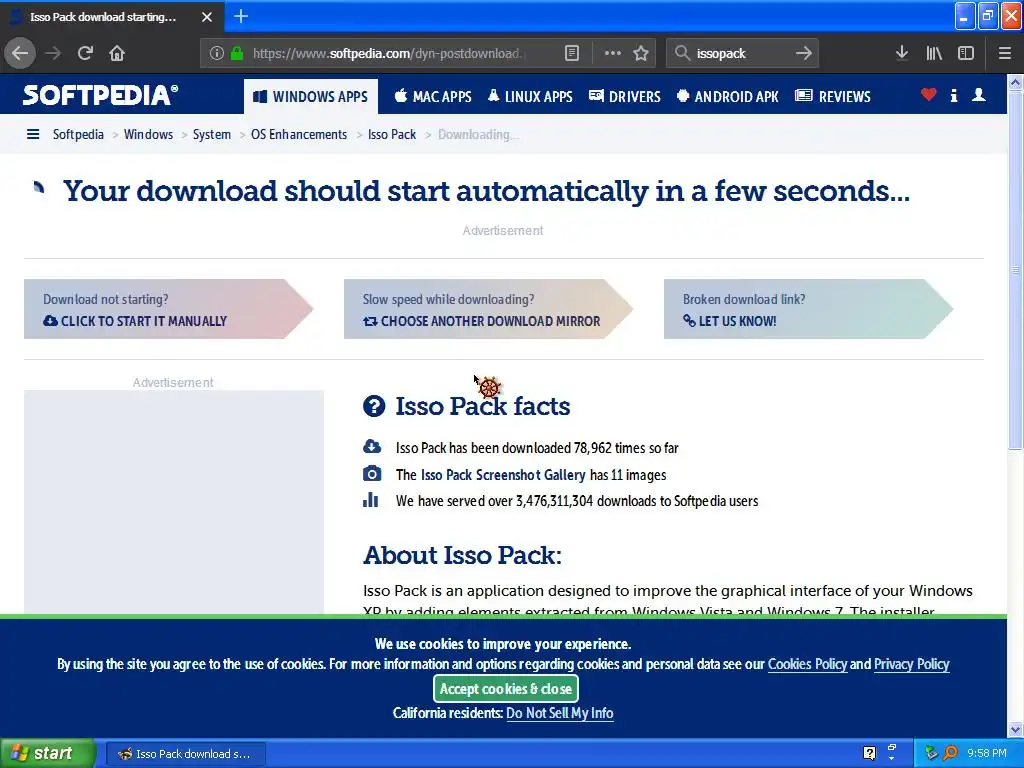Click the page vertical scrollbar thumb
Viewport: 1024px width, 768px height.
pos(1016,270)
